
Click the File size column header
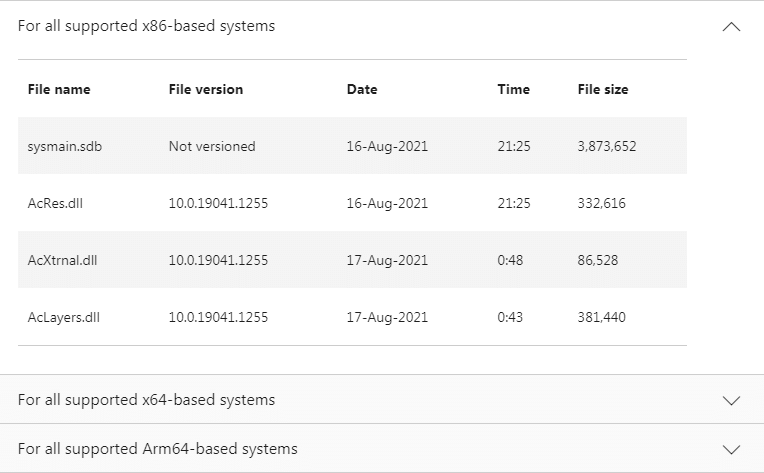coord(603,89)
